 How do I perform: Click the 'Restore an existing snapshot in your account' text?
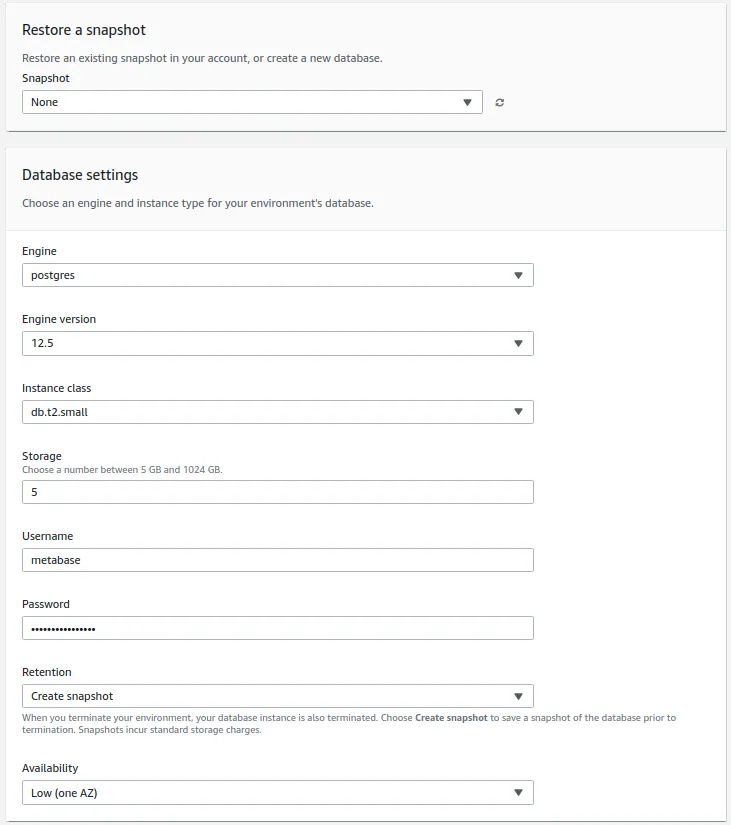point(202,58)
